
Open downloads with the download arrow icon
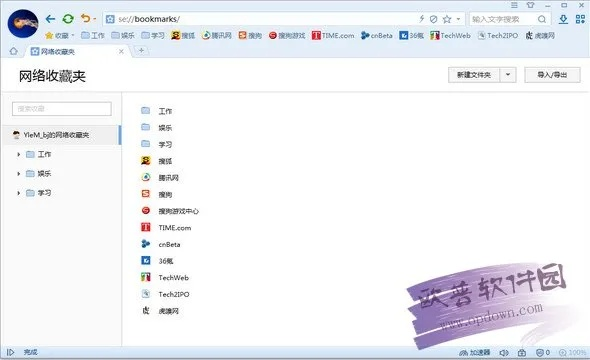[x=563, y=19]
